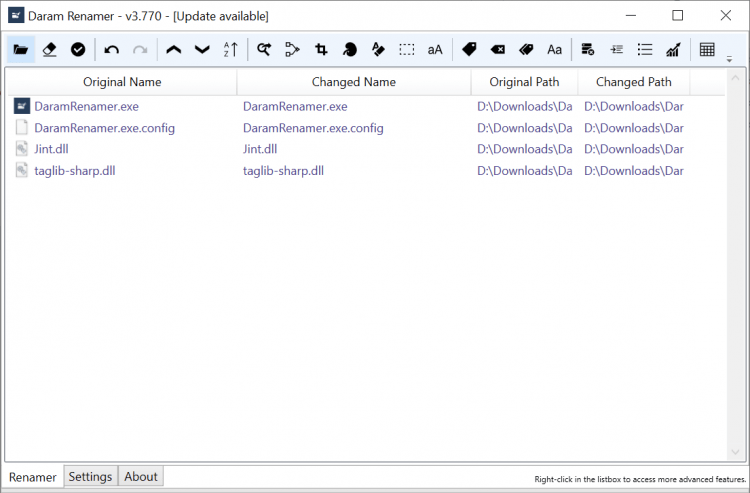This screenshot has height=493, width=750.
Task: Sort by the Original Name column header
Action: pyautogui.click(x=122, y=82)
